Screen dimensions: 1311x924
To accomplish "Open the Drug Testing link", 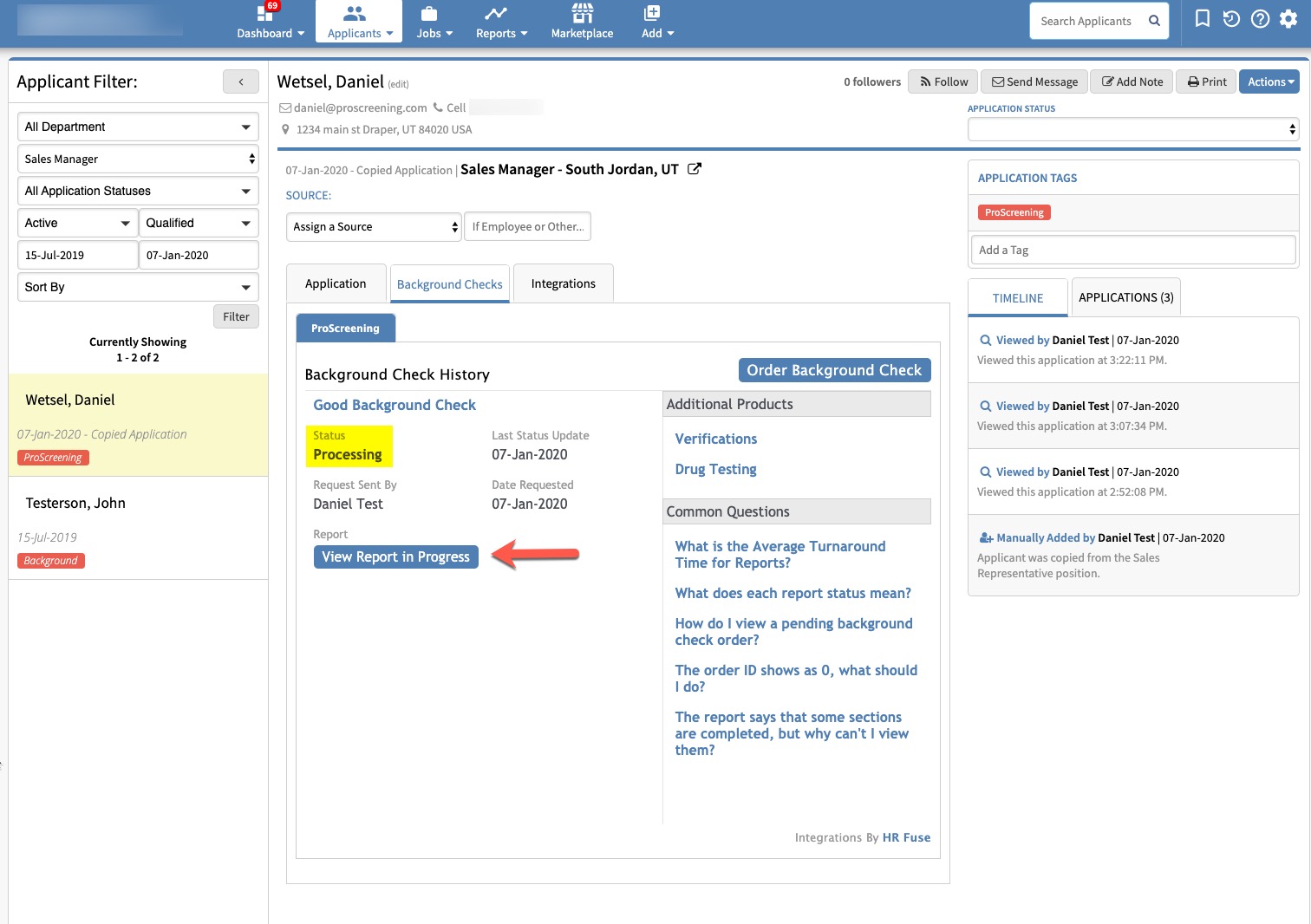I will [715, 469].
